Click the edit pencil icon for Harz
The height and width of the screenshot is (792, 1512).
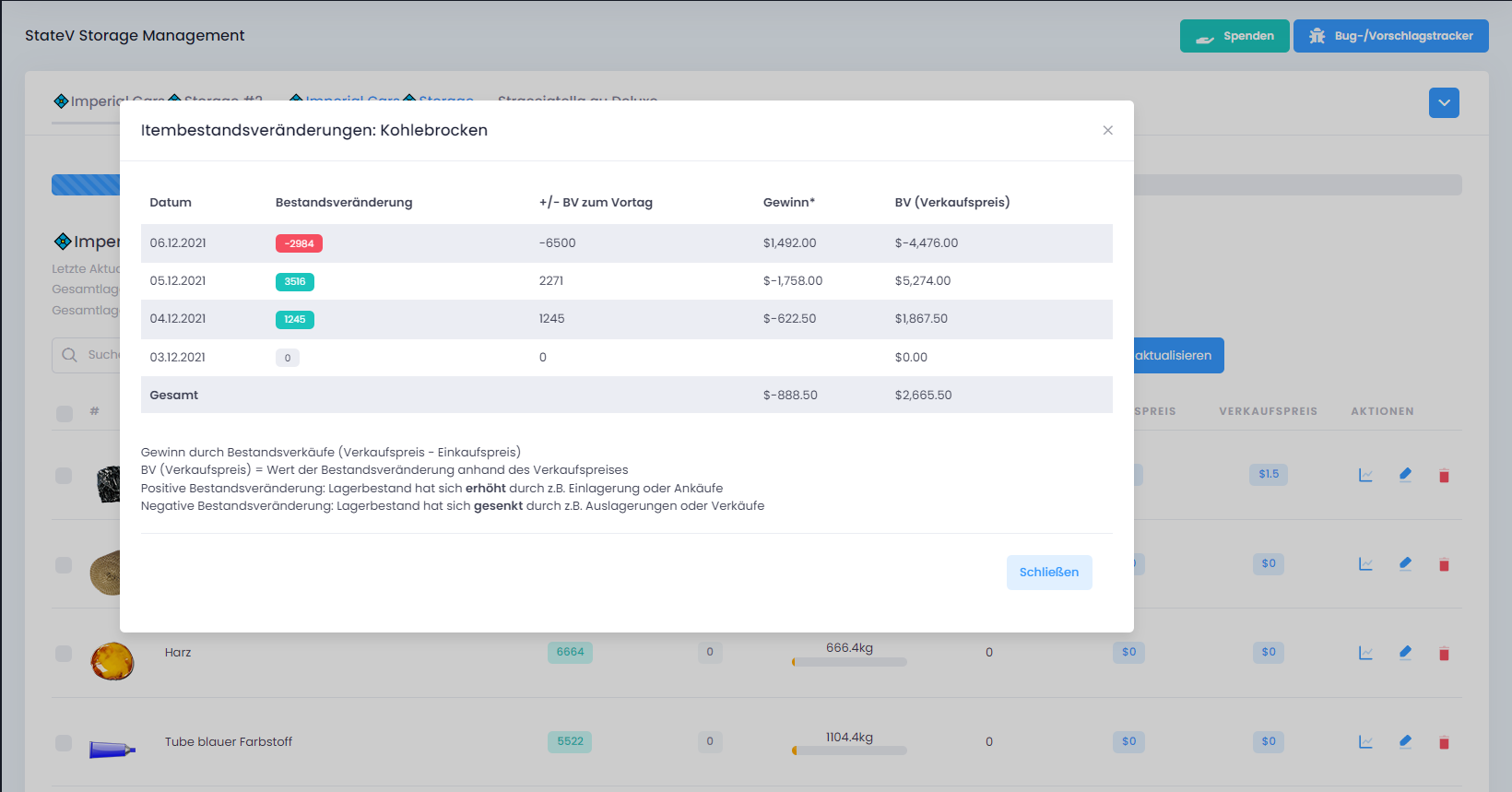point(1405,653)
